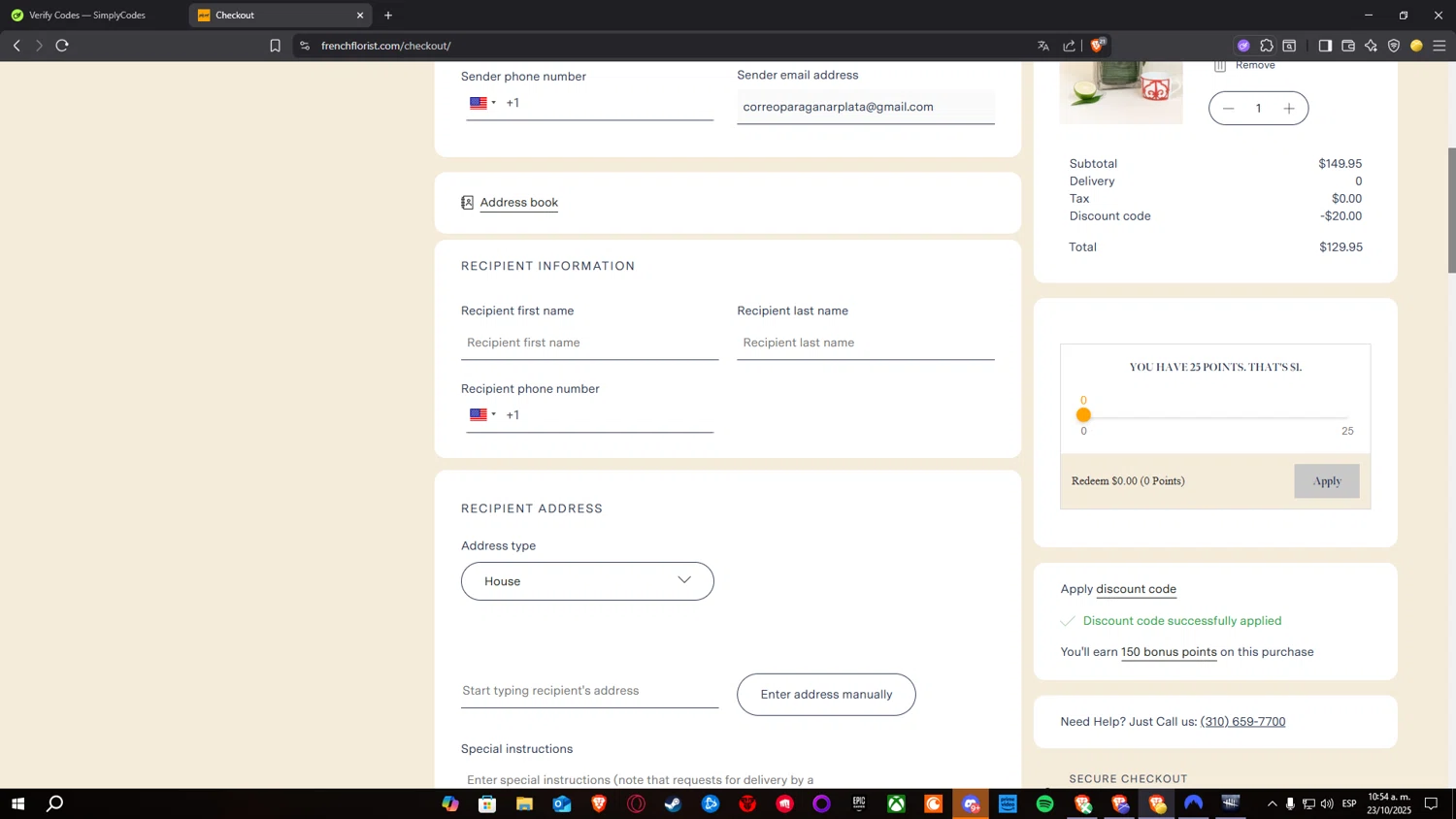1456x819 pixels.
Task: Increase item quantity with plus
Action: (x=1289, y=109)
